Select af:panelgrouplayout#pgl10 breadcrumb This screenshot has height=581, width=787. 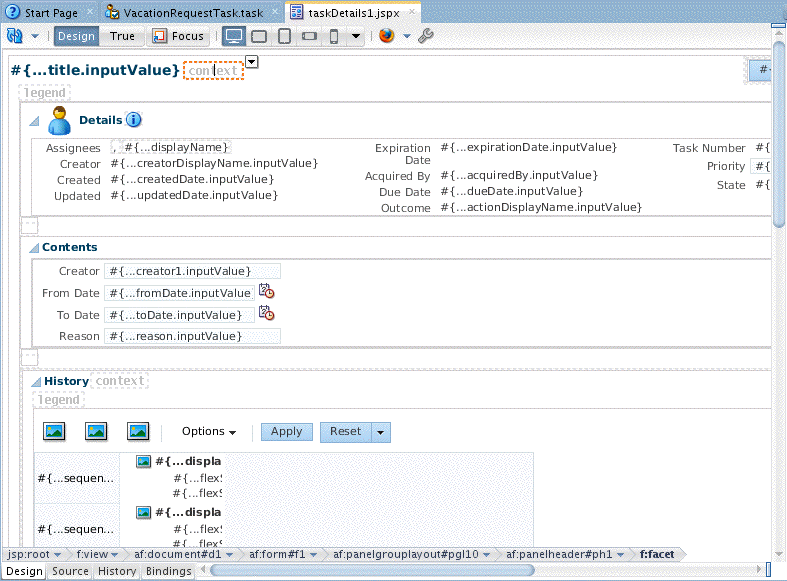(x=406, y=554)
